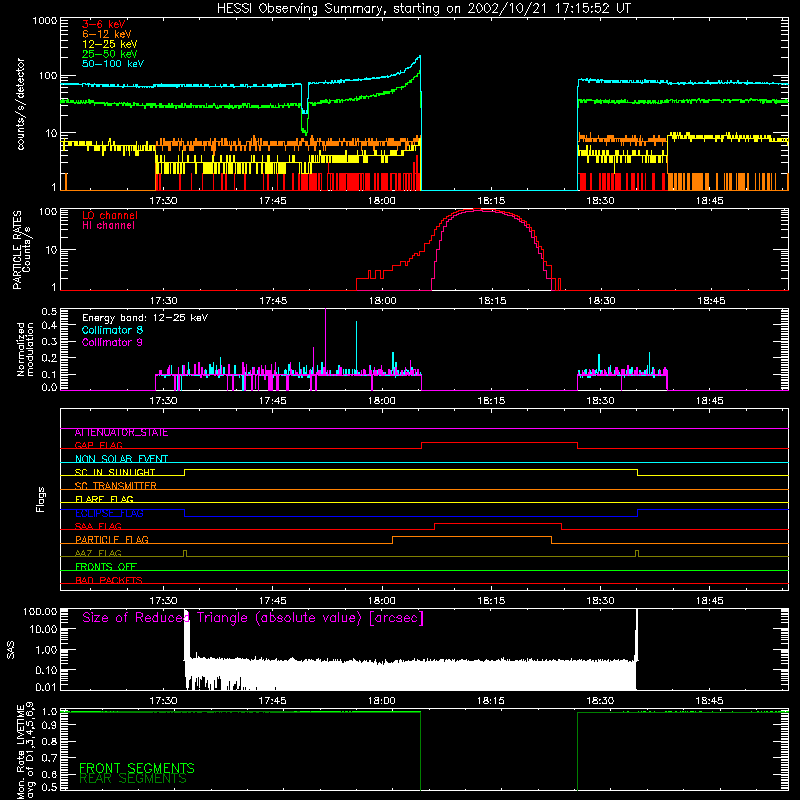The height and width of the screenshot is (800, 800).
Task: Click the BAD_PACKETS flag label
Action: (x=109, y=580)
